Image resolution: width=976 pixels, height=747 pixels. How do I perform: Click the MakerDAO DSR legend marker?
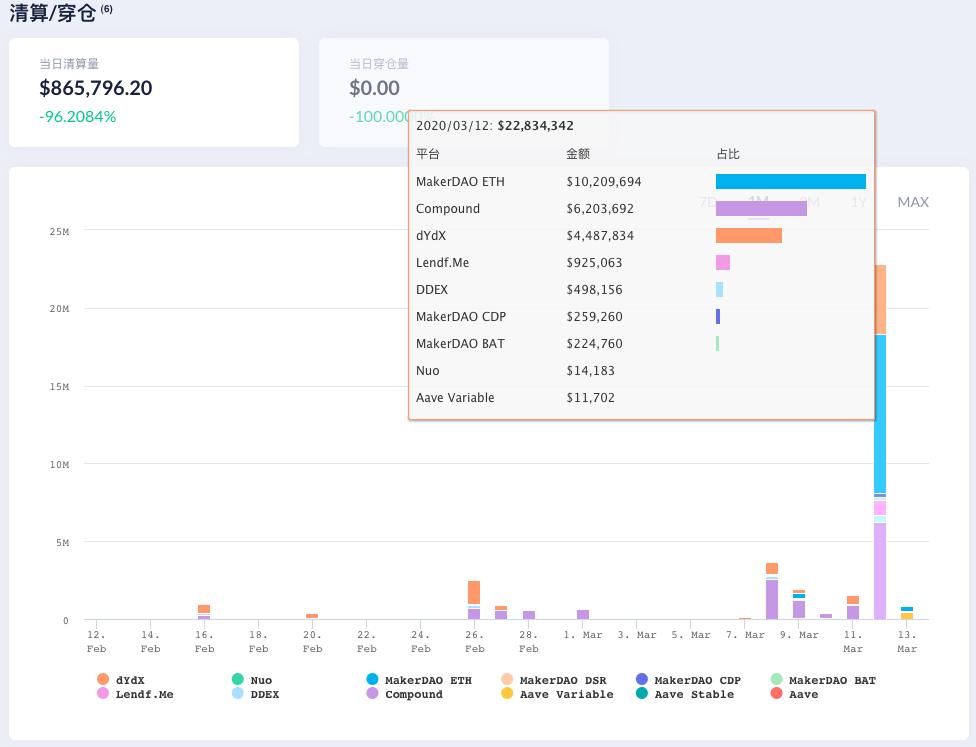point(507,680)
